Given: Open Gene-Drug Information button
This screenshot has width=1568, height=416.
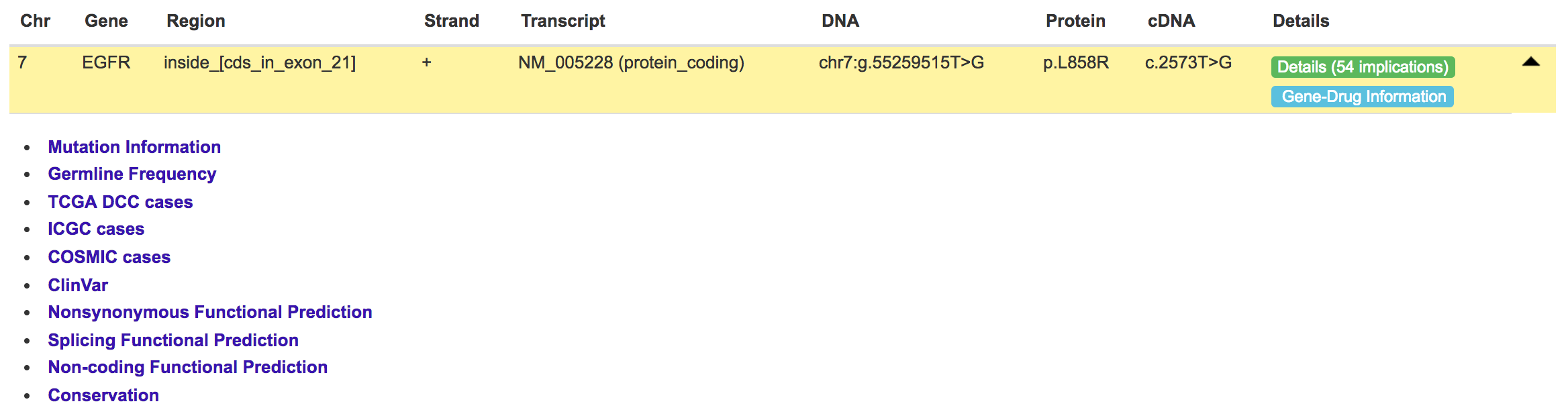Looking at the screenshot, I should 1362,97.
